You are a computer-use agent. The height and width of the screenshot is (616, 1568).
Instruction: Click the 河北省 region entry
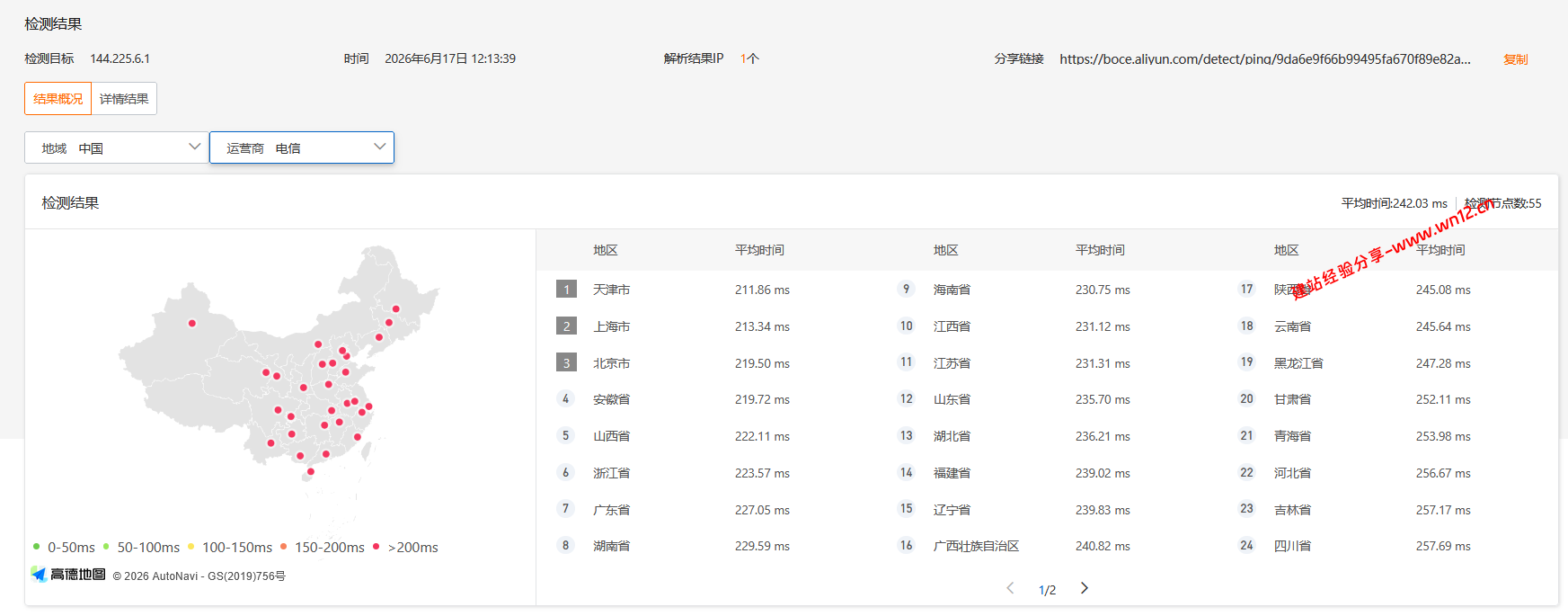(1292, 473)
